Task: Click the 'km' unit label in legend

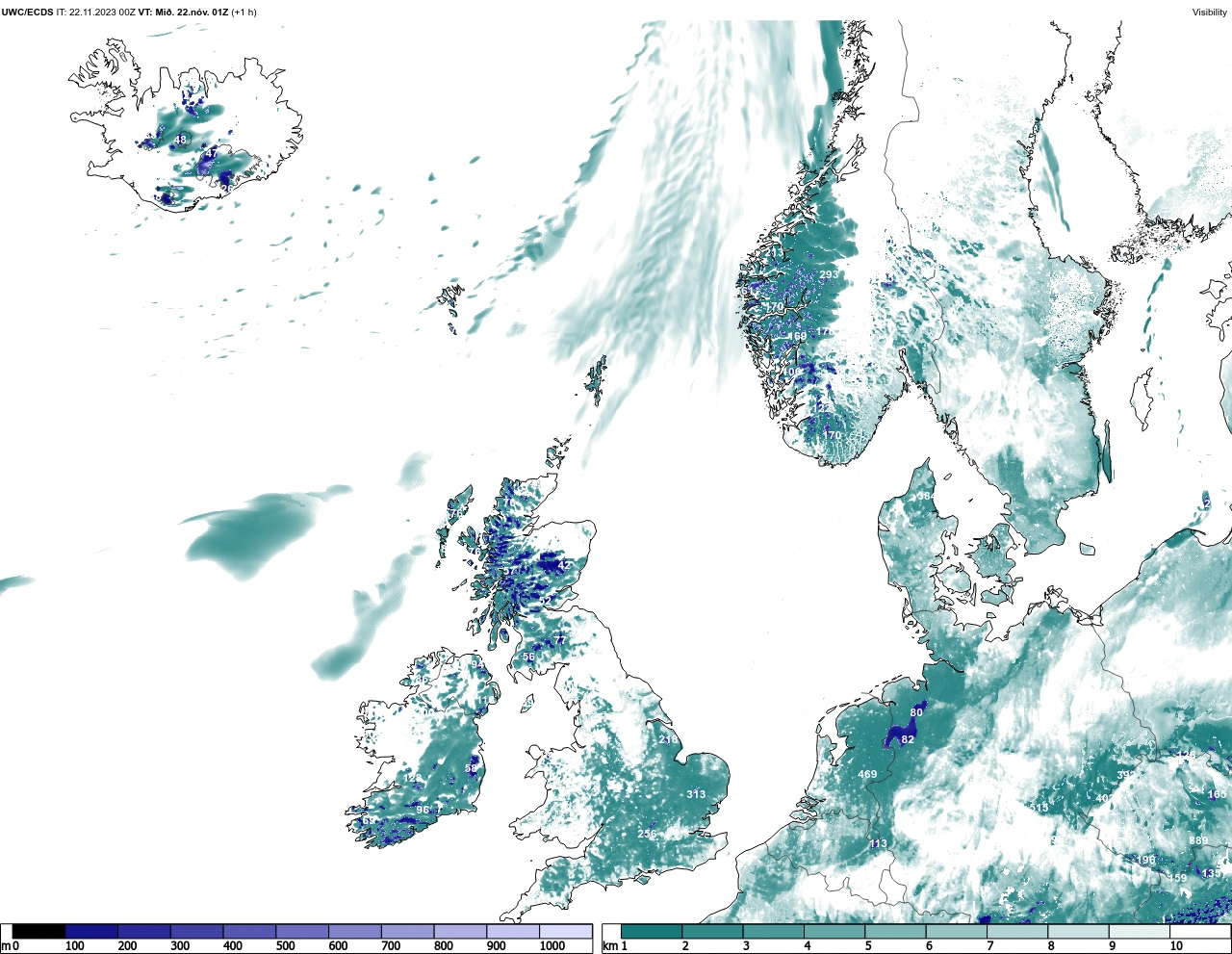Action: [x=610, y=946]
